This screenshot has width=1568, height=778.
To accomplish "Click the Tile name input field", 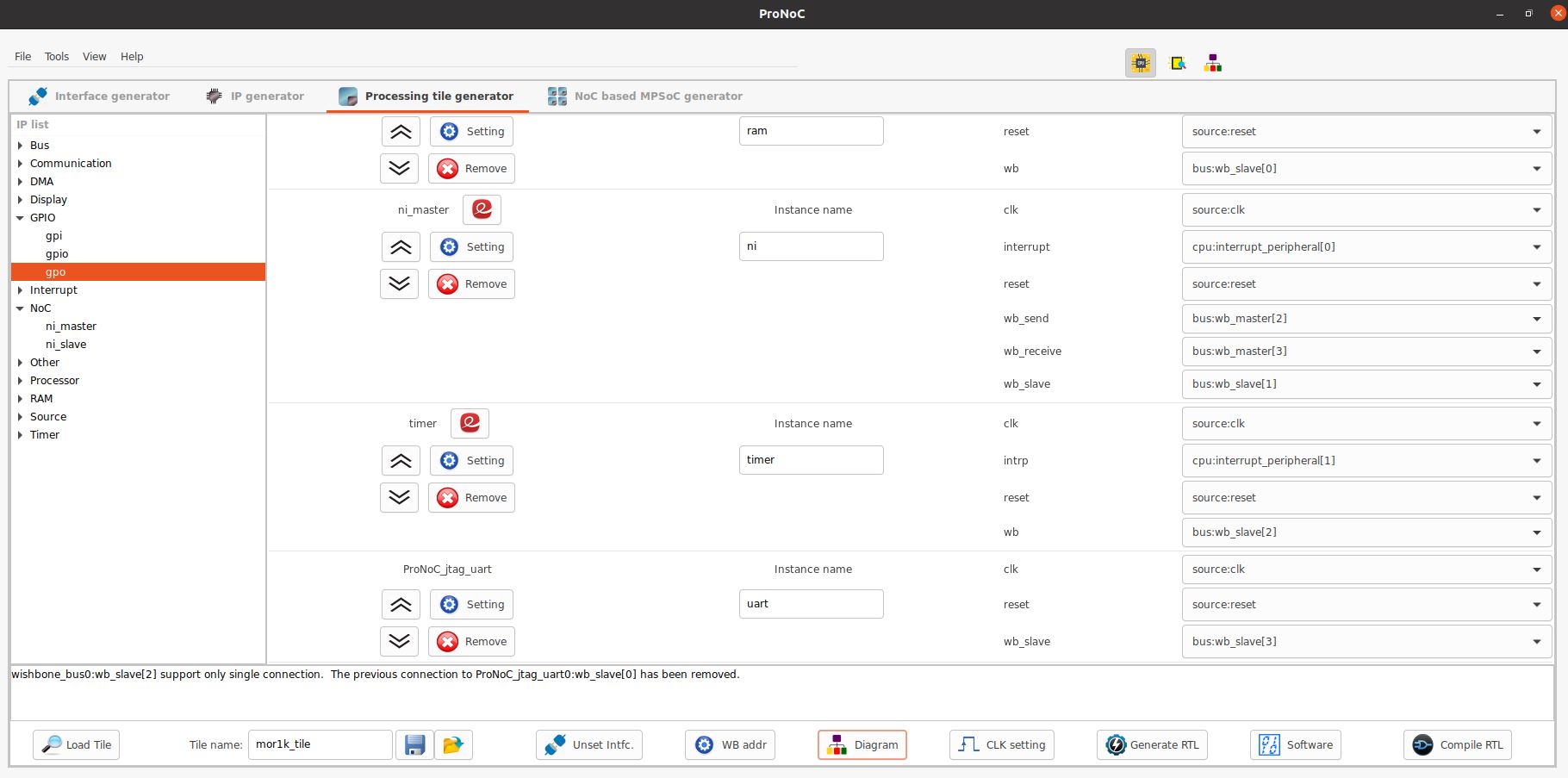I will pyautogui.click(x=320, y=744).
